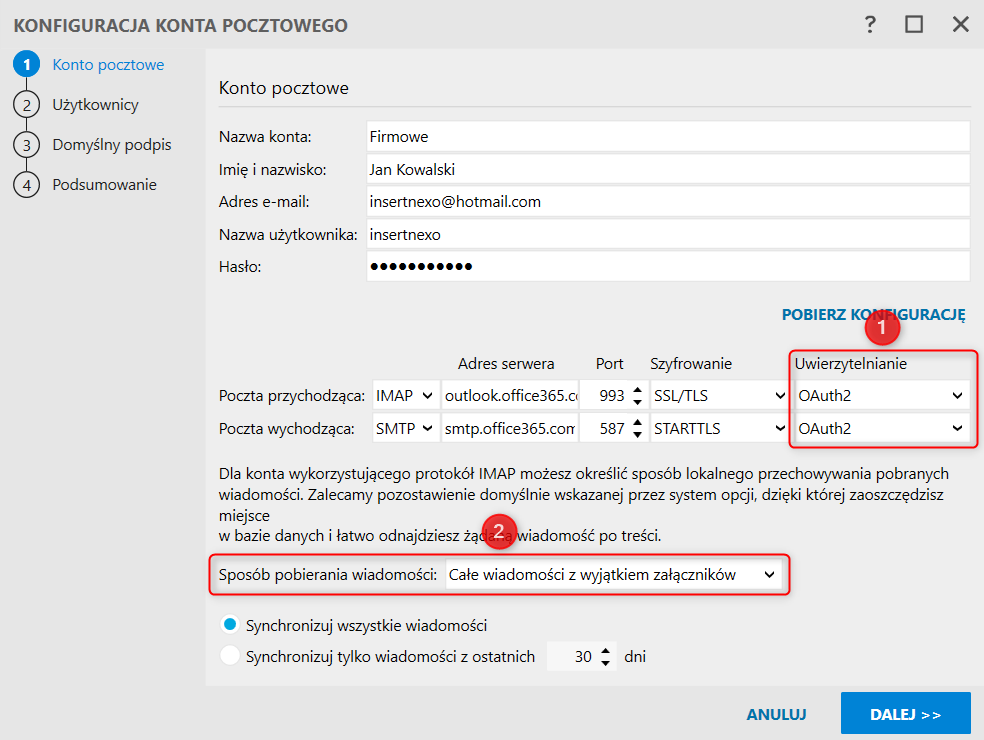Expand the SSL/TLS encryption dropdown
The height and width of the screenshot is (740, 984).
[x=719, y=396]
